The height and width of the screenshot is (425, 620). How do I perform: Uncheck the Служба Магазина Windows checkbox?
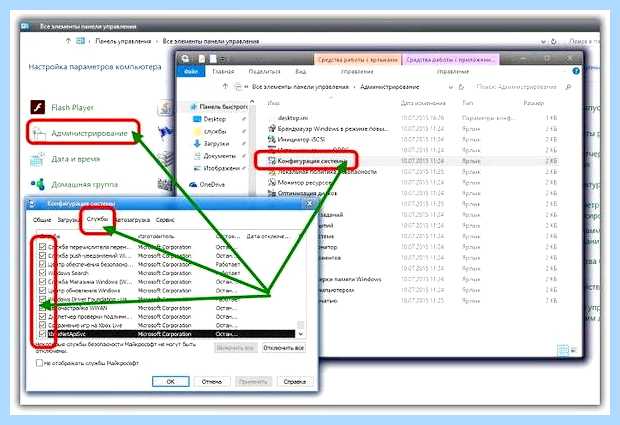pos(43,281)
